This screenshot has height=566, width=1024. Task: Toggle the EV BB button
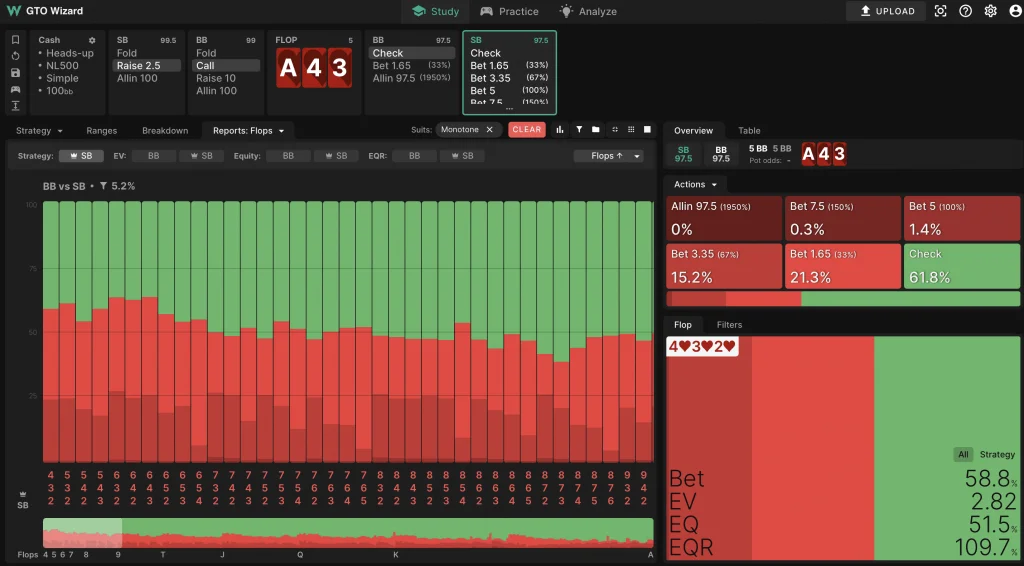pyautogui.click(x=153, y=156)
